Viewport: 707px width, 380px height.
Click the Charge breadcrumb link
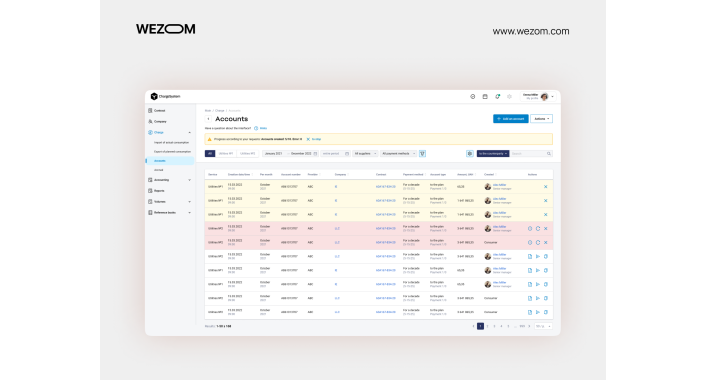220,111
